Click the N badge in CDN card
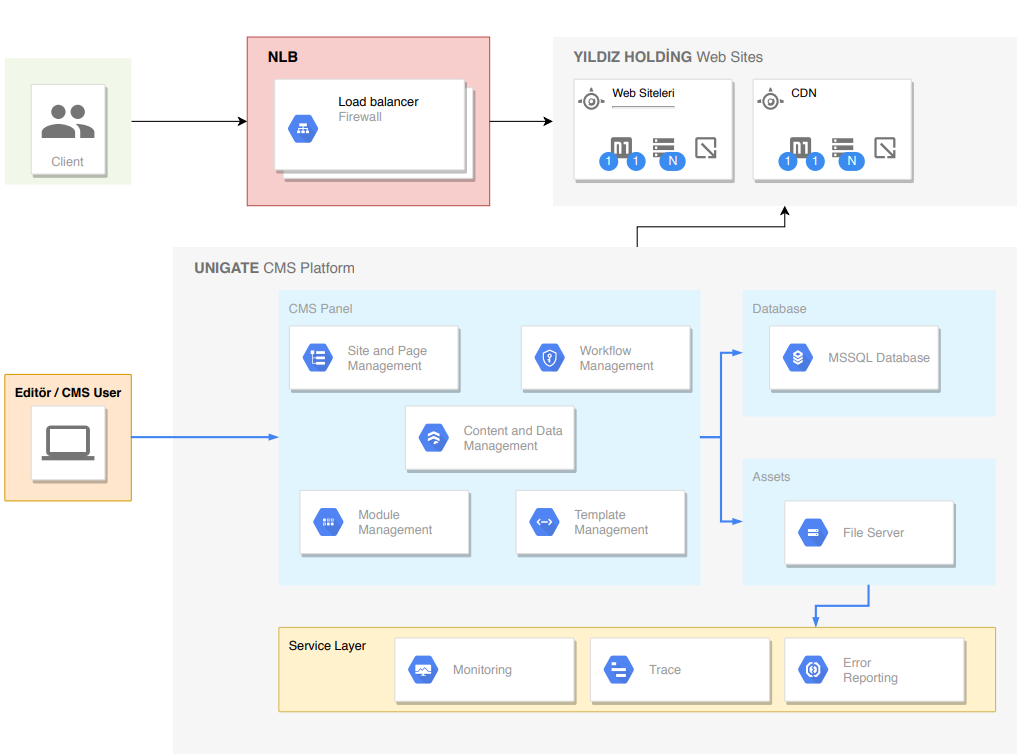Viewport: 1020px width, 756px height. coord(852,161)
